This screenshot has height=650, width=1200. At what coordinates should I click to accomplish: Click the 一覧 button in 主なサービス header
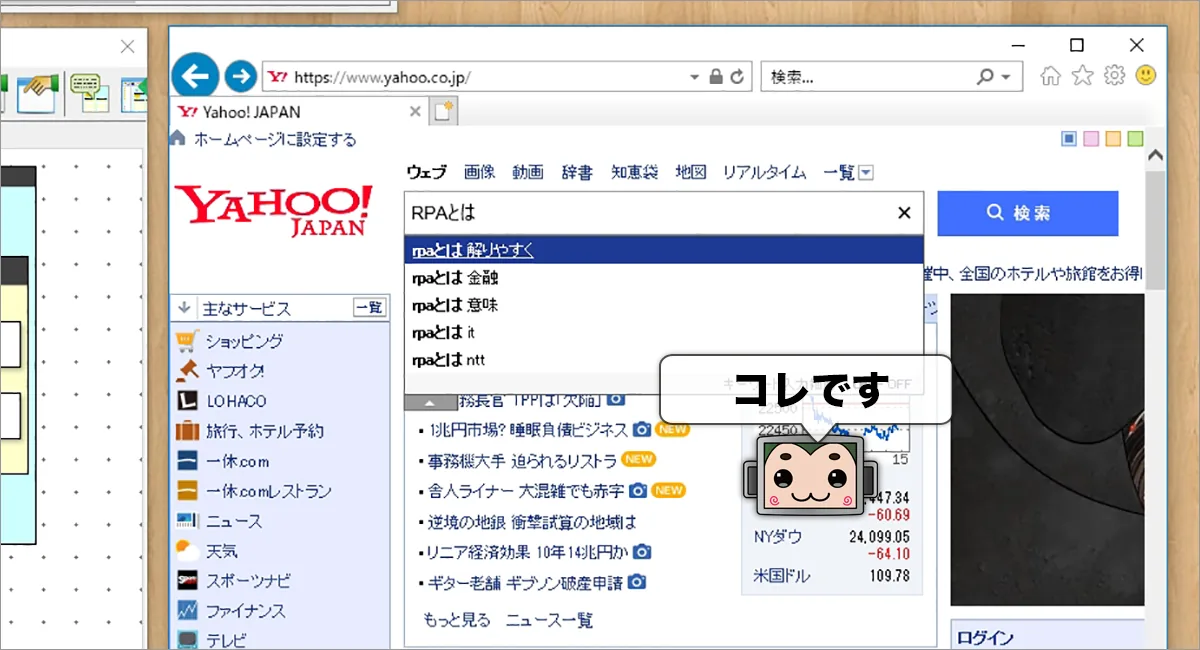(x=369, y=308)
